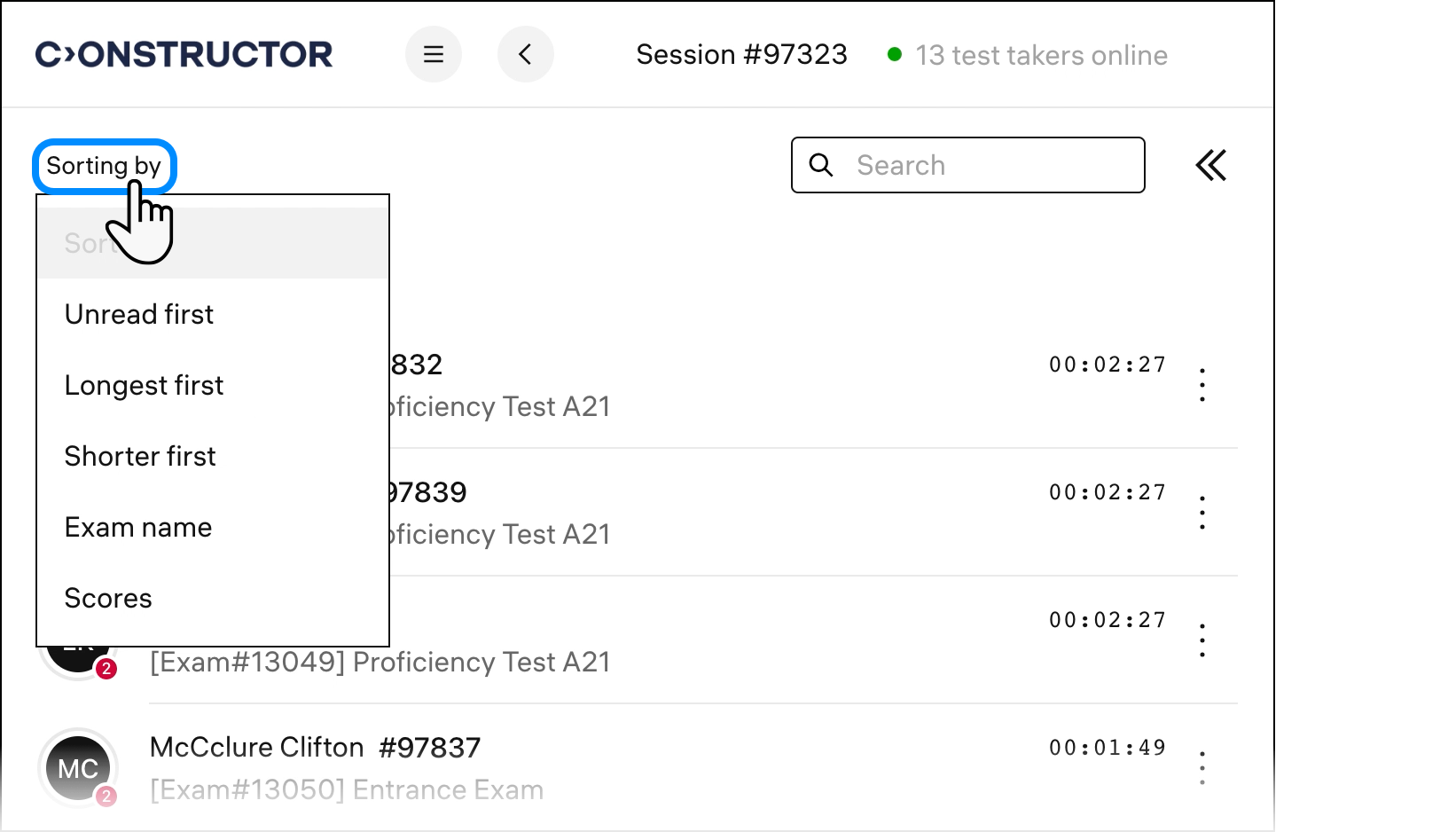Pick the Shorter first sort option

[x=140, y=456]
